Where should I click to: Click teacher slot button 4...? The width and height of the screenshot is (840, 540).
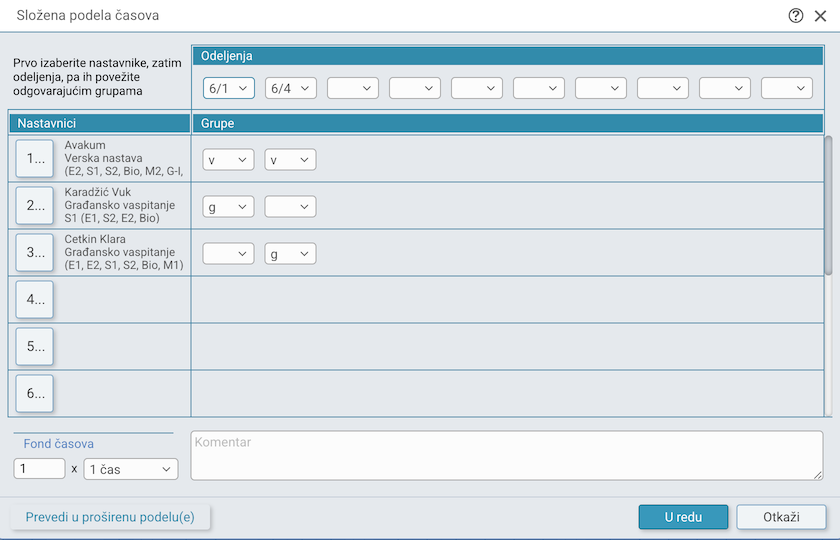(x=35, y=299)
